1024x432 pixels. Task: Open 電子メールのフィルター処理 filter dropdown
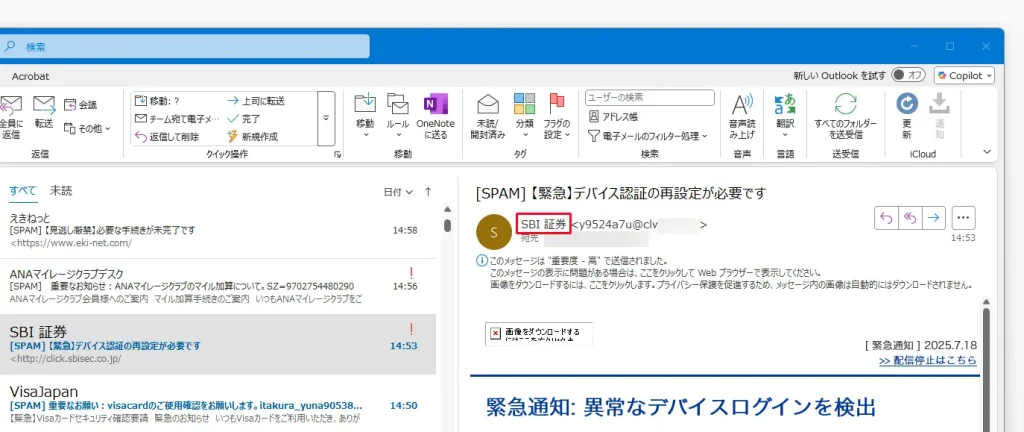(x=648, y=136)
